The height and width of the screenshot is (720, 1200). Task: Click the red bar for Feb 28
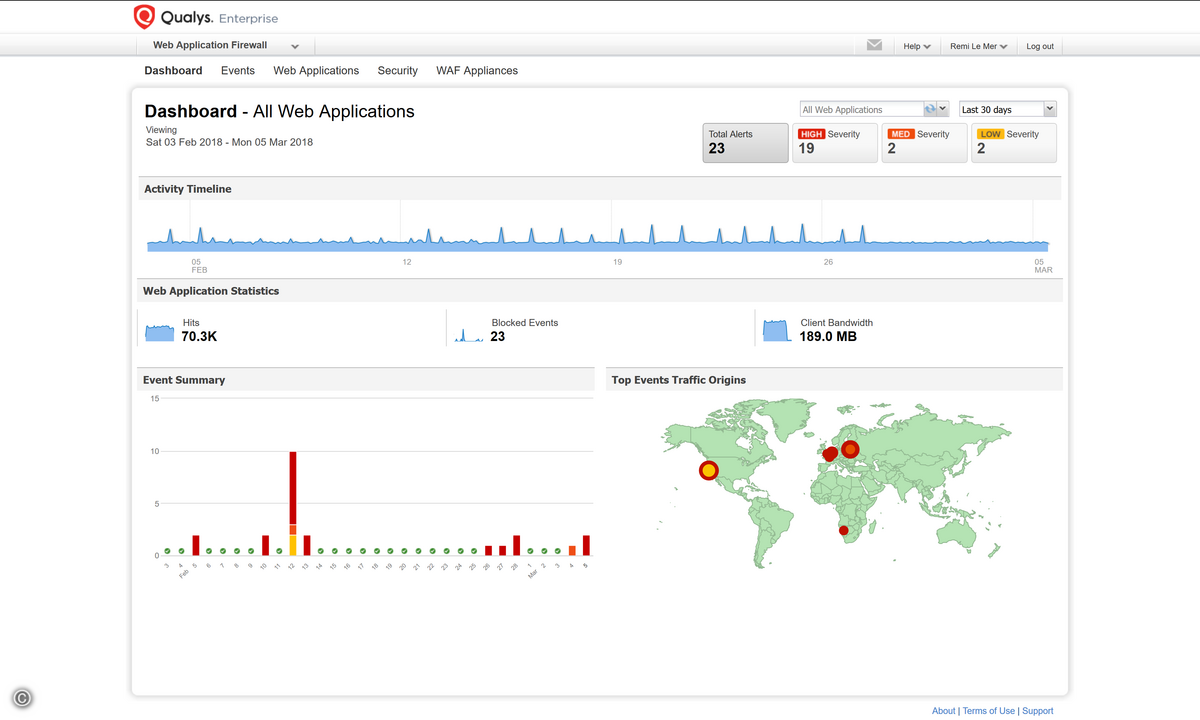click(x=516, y=545)
